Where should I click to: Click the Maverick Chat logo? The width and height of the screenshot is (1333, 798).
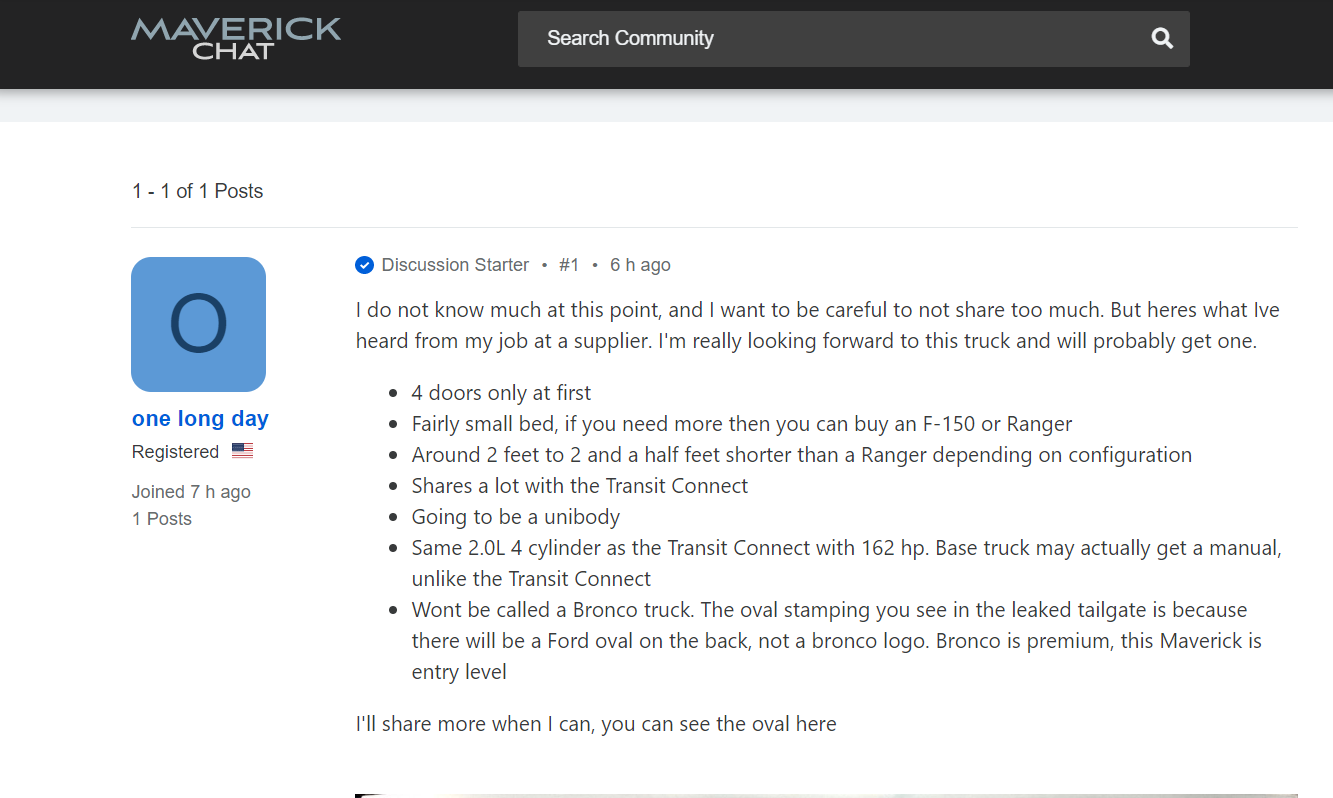236,38
